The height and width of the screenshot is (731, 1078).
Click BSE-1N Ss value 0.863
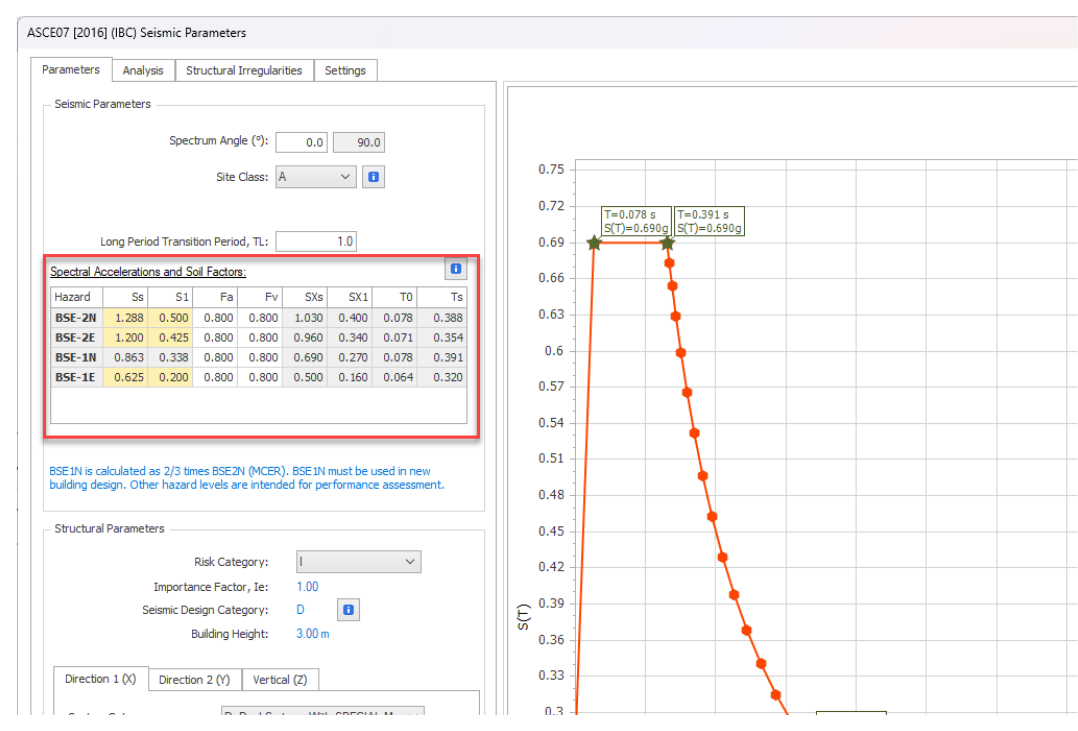pos(125,358)
